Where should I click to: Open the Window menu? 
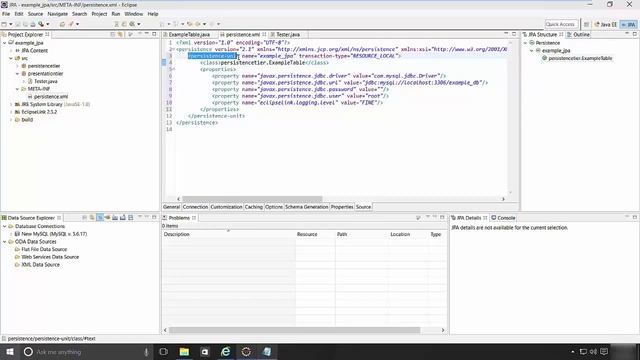coord(133,14)
